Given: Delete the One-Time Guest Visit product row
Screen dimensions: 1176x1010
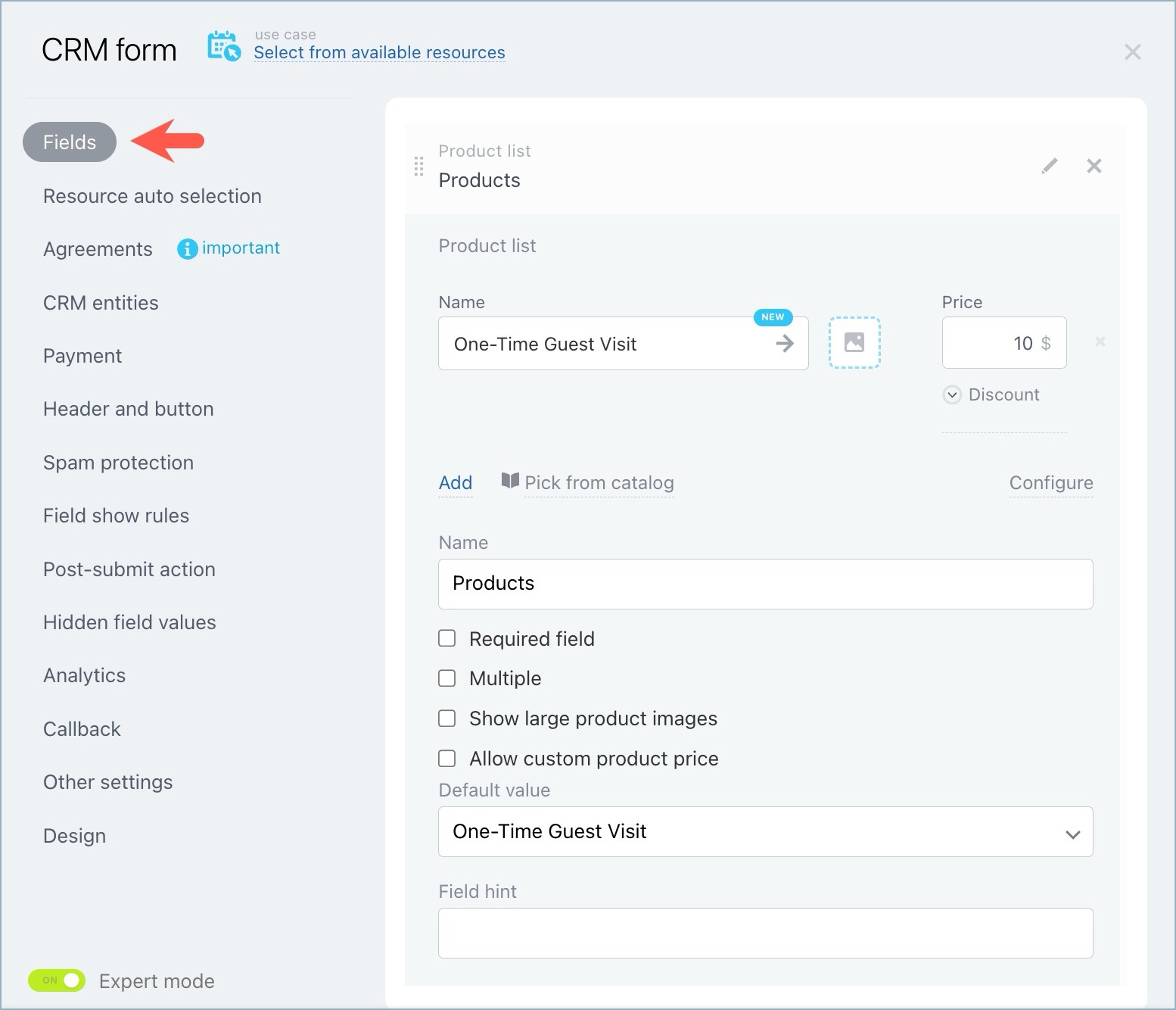Looking at the screenshot, I should coord(1100,341).
